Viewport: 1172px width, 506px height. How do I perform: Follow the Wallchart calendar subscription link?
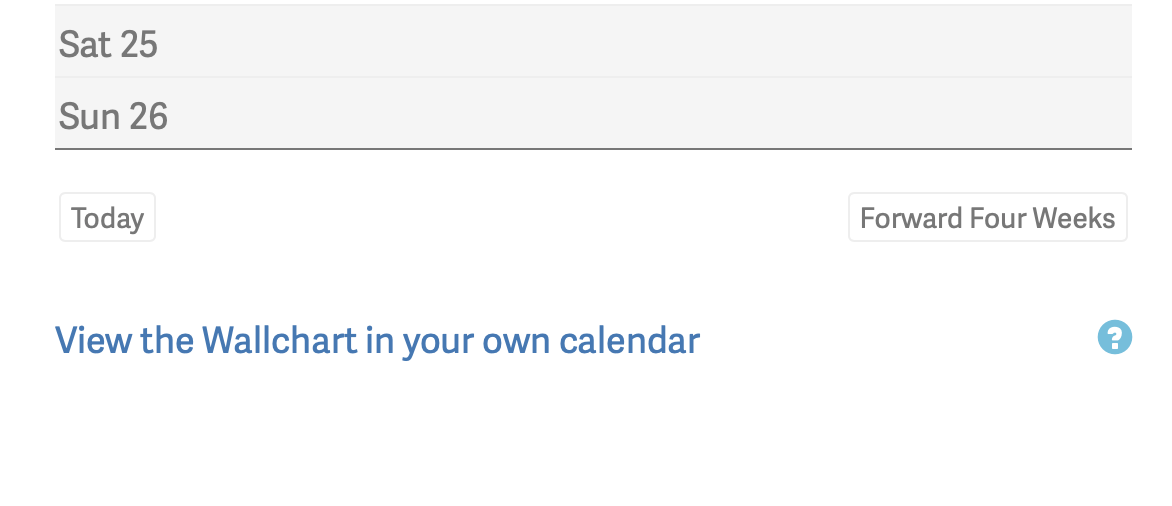tap(377, 341)
